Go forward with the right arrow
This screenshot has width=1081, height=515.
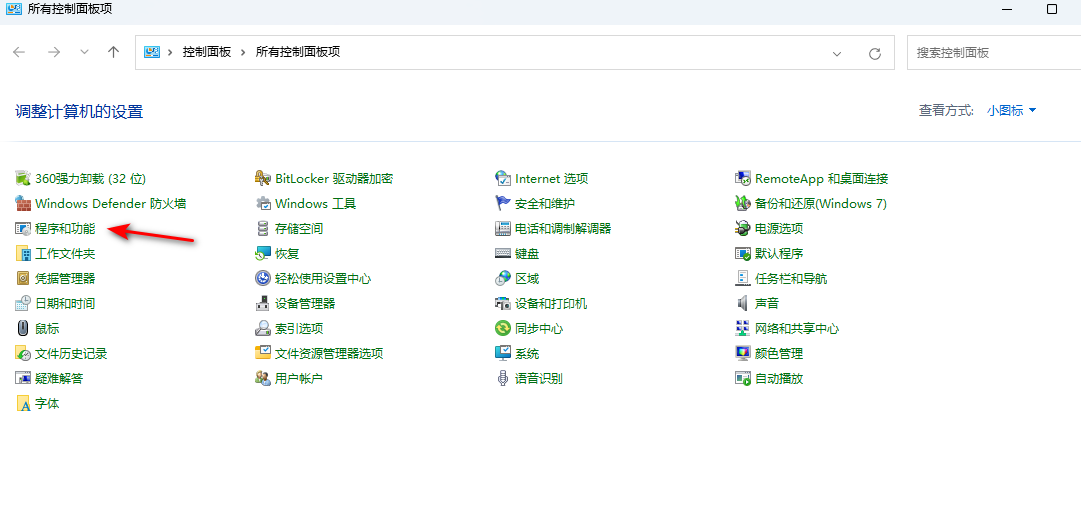(54, 52)
